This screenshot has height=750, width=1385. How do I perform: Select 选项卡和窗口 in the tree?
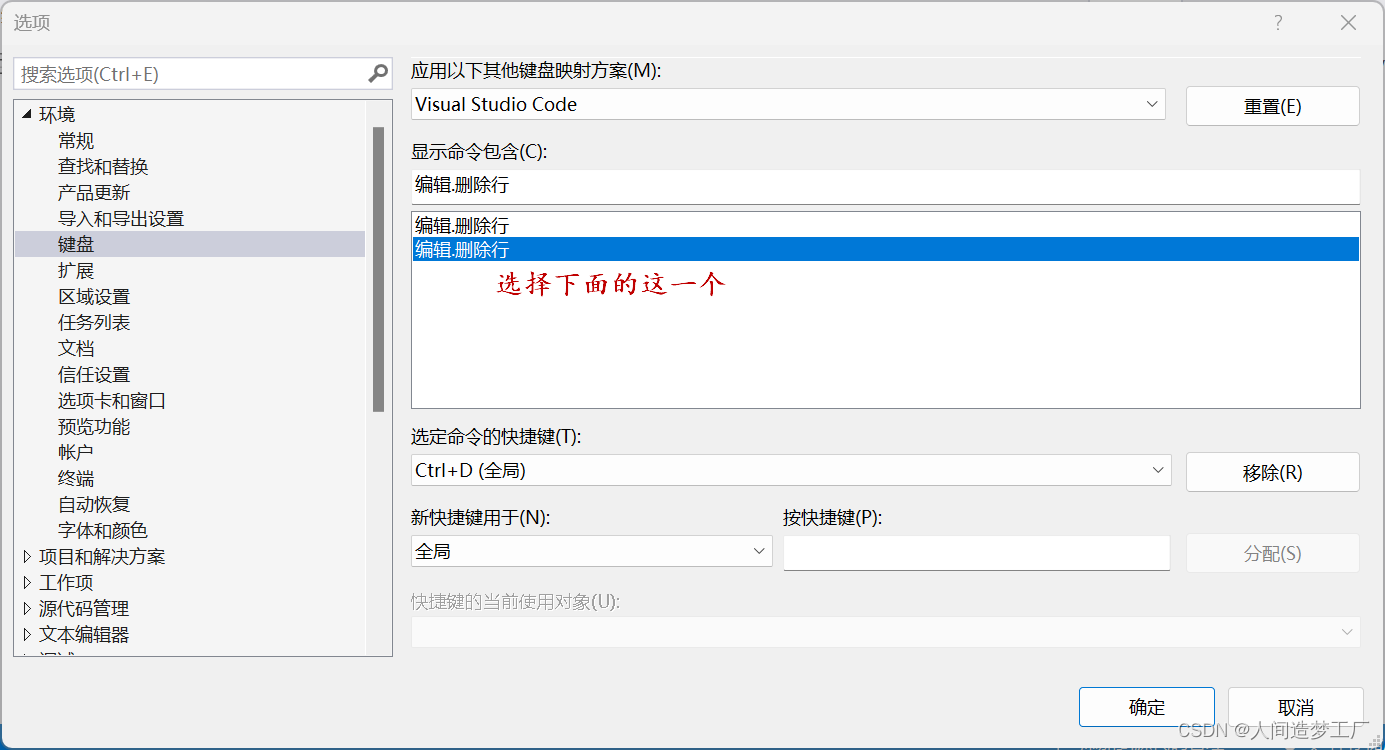112,400
